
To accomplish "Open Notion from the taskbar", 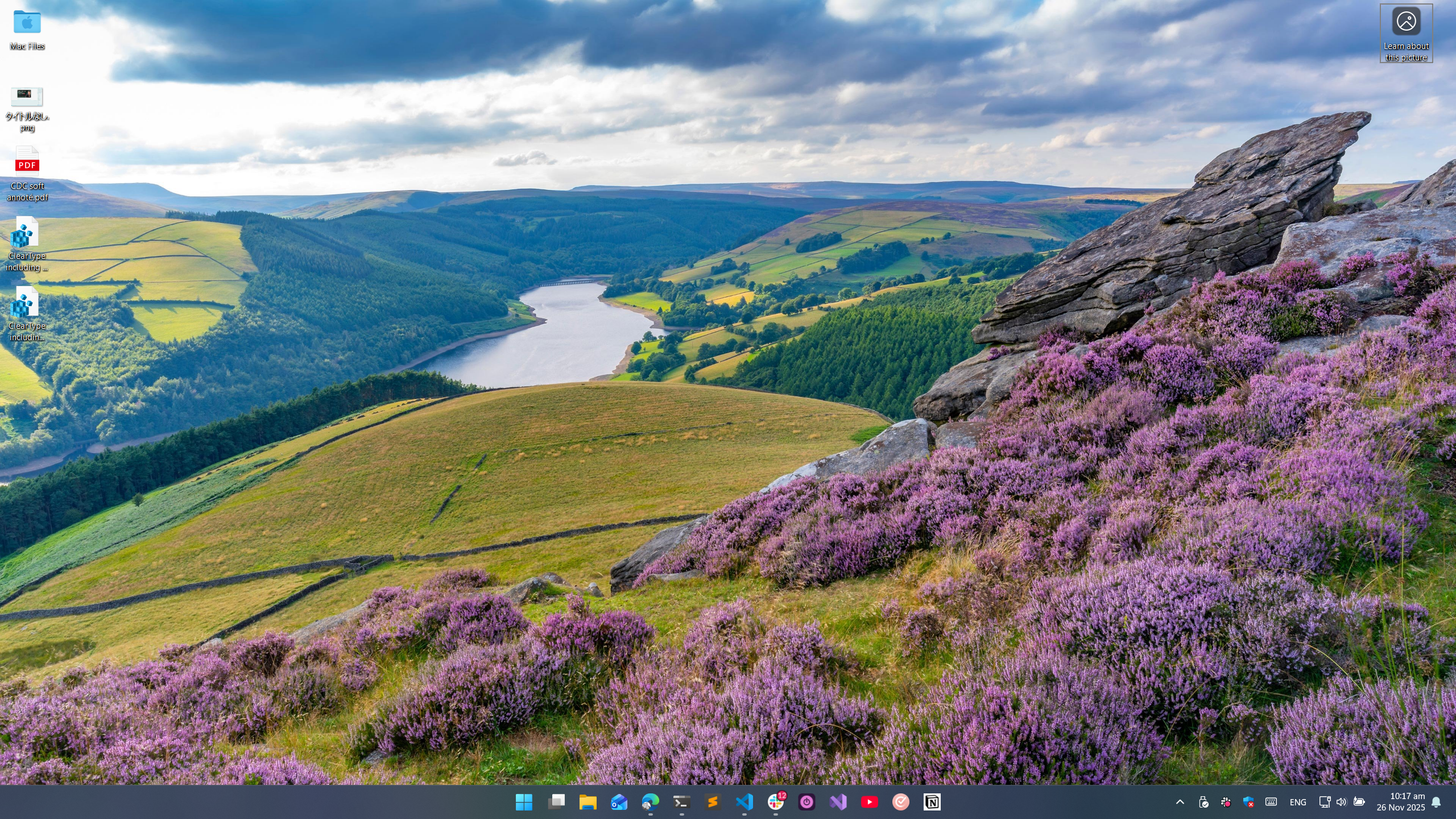I will 932,802.
